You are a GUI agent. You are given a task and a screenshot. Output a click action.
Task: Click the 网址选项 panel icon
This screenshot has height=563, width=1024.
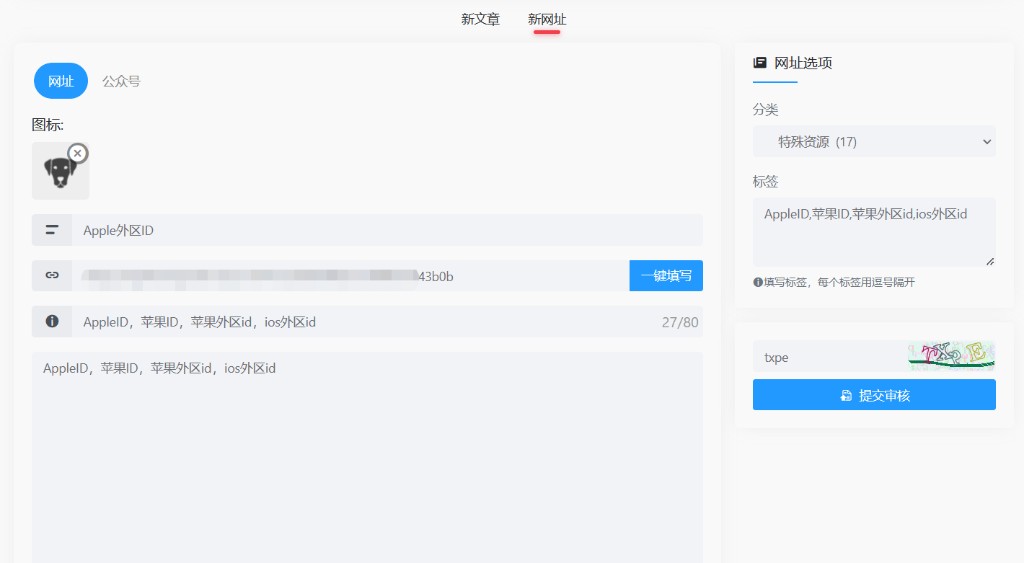[760, 63]
